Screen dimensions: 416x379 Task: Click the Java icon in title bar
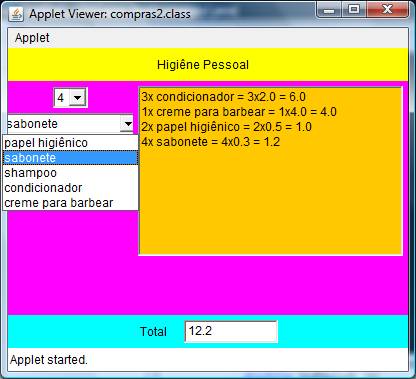pyautogui.click(x=16, y=14)
